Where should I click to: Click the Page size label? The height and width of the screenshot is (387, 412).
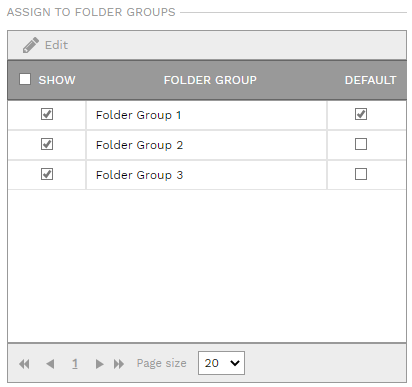[162, 363]
